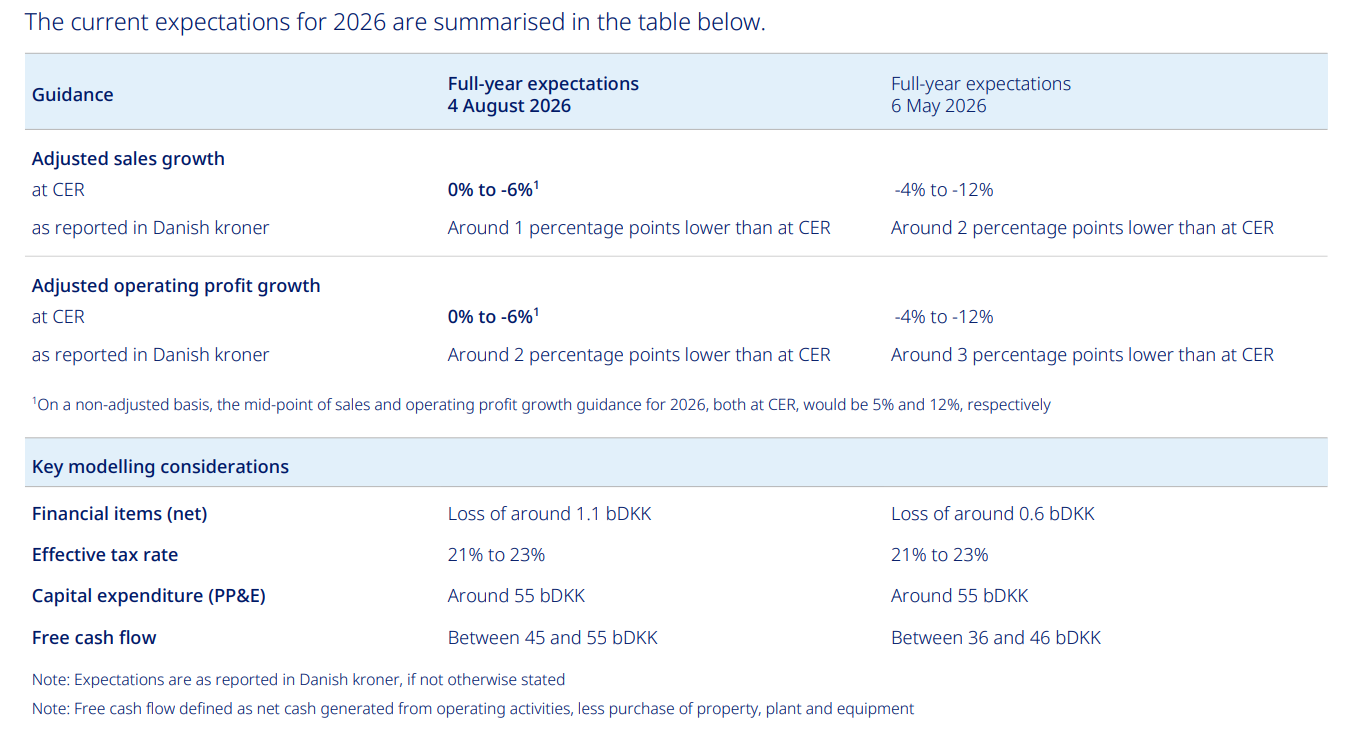Click the Adjusted sales growth row label
The height and width of the screenshot is (746, 1362).
[x=128, y=159]
